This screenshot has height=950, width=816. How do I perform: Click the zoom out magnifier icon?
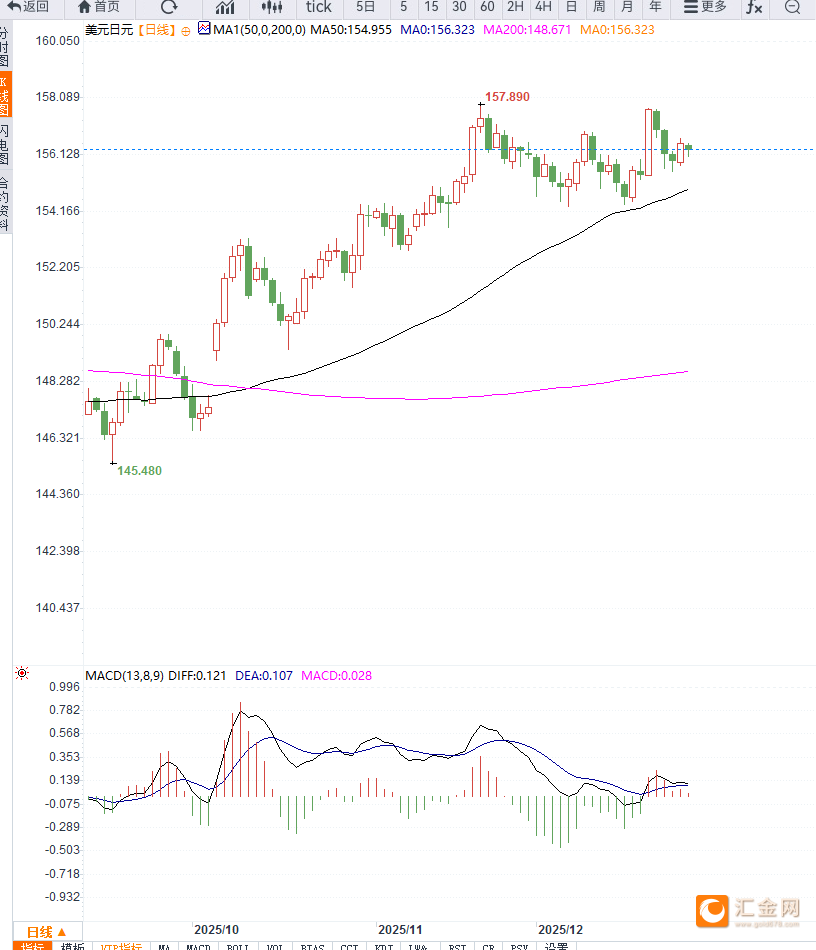792,7
